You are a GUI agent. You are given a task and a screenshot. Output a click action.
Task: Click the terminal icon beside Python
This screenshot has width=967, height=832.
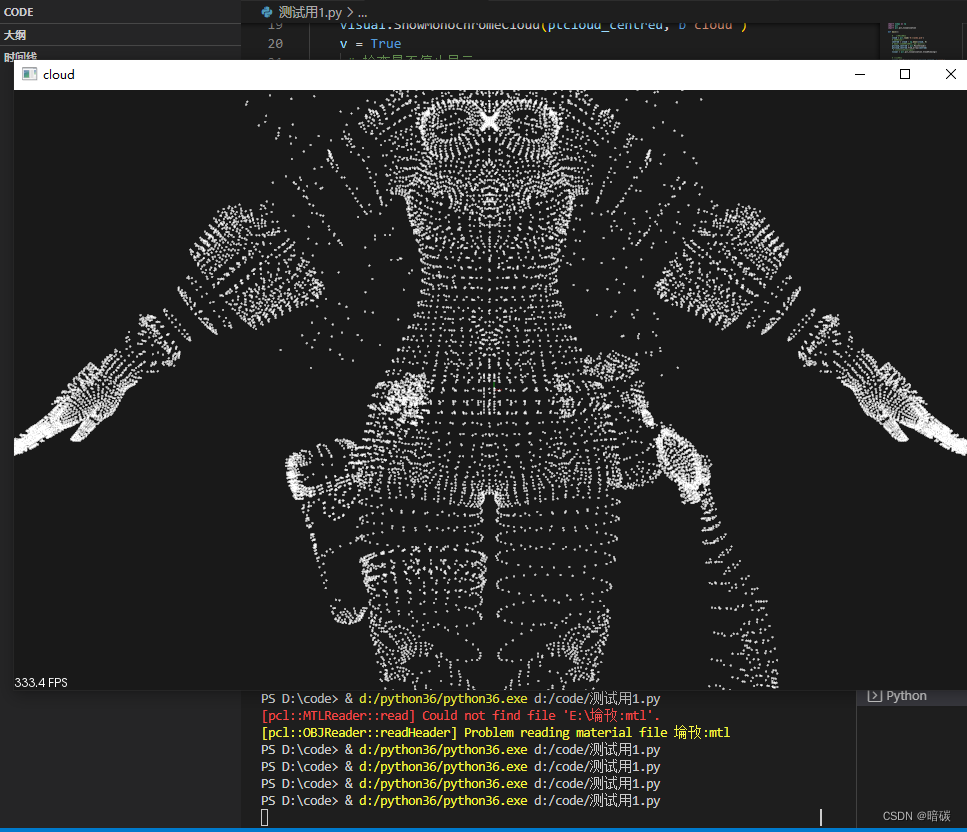tap(874, 696)
